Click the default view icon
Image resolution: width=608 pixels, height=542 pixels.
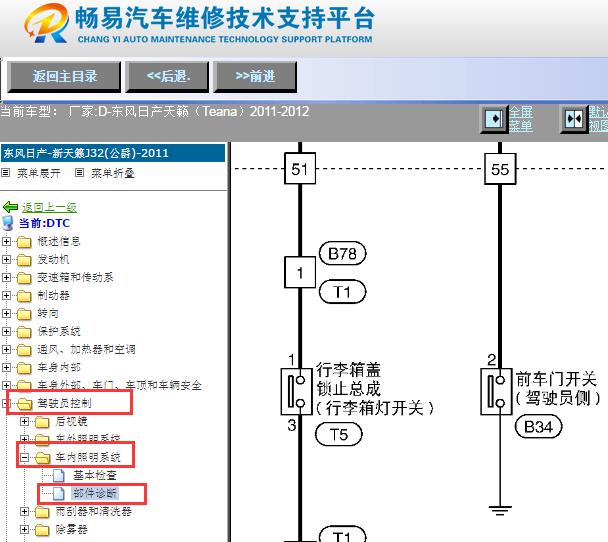pyautogui.click(x=574, y=119)
